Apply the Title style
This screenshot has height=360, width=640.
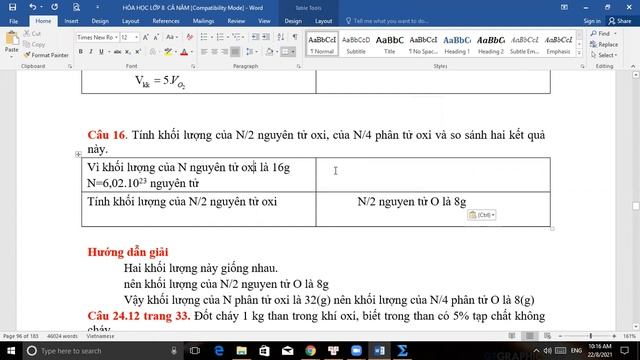pyautogui.click(x=389, y=44)
